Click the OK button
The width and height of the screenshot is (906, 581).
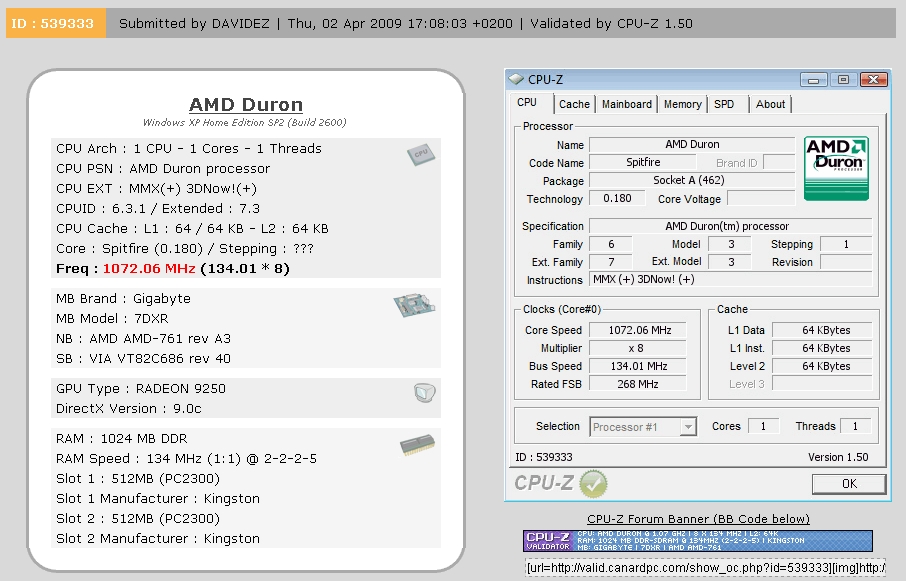pyautogui.click(x=849, y=484)
